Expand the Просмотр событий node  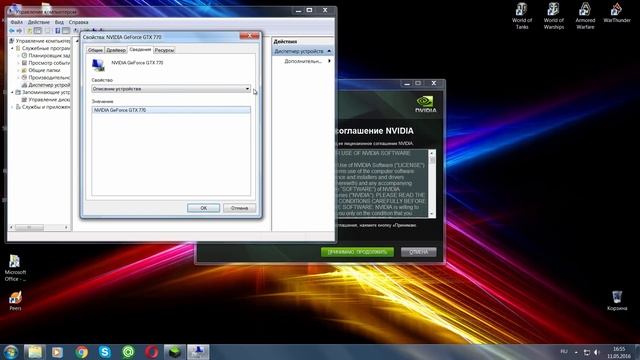click(18, 63)
